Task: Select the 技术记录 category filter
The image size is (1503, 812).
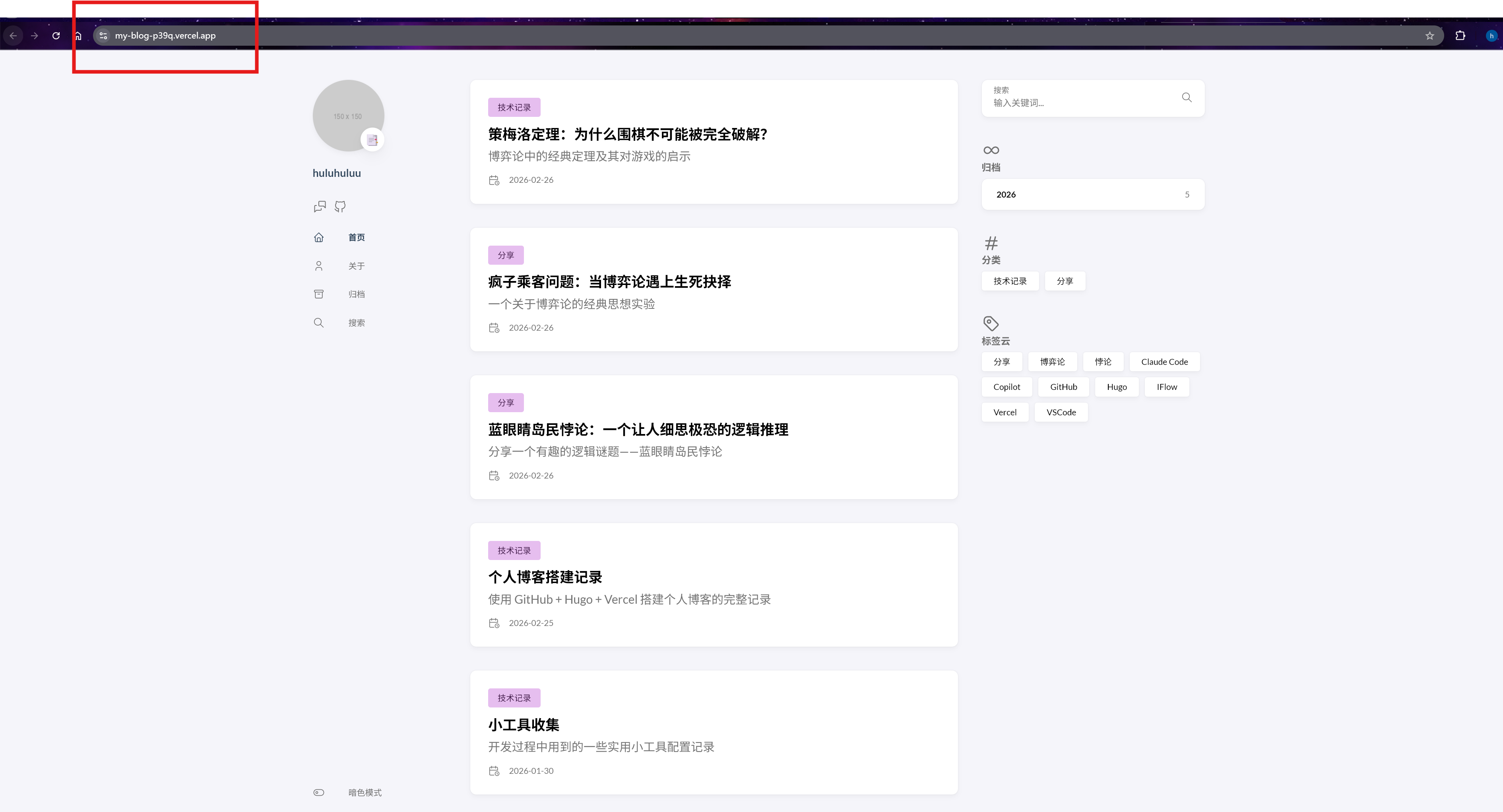Action: (1010, 281)
